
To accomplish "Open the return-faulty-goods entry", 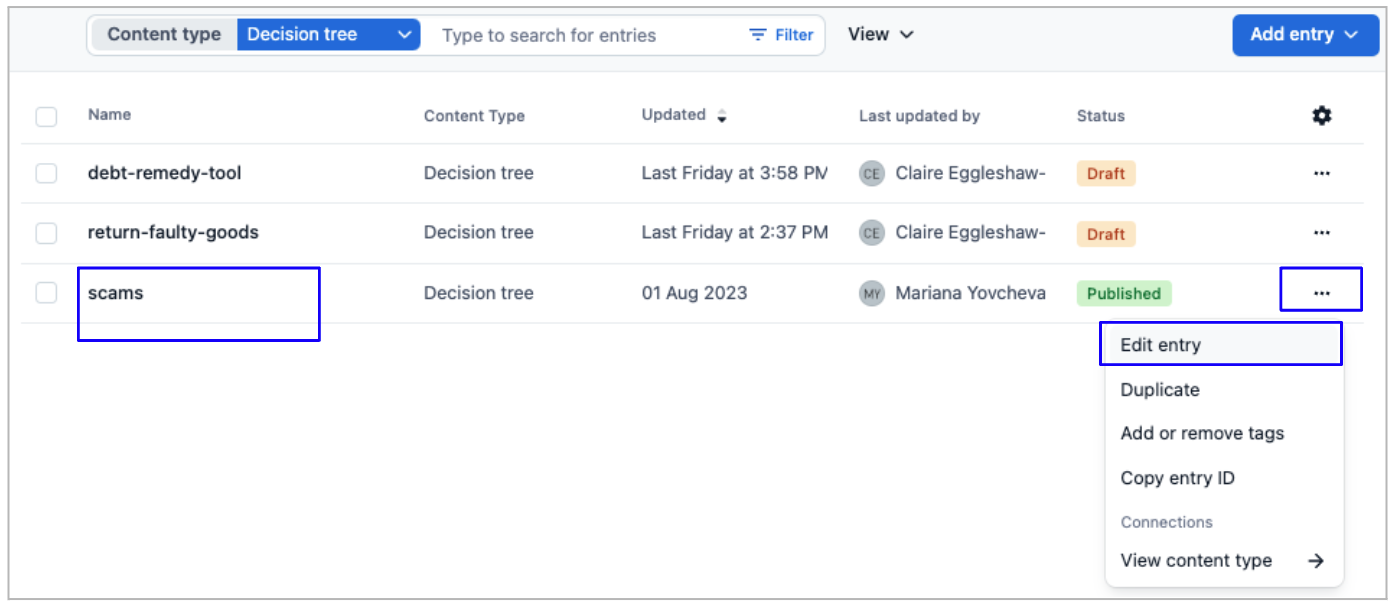I will point(173,233).
